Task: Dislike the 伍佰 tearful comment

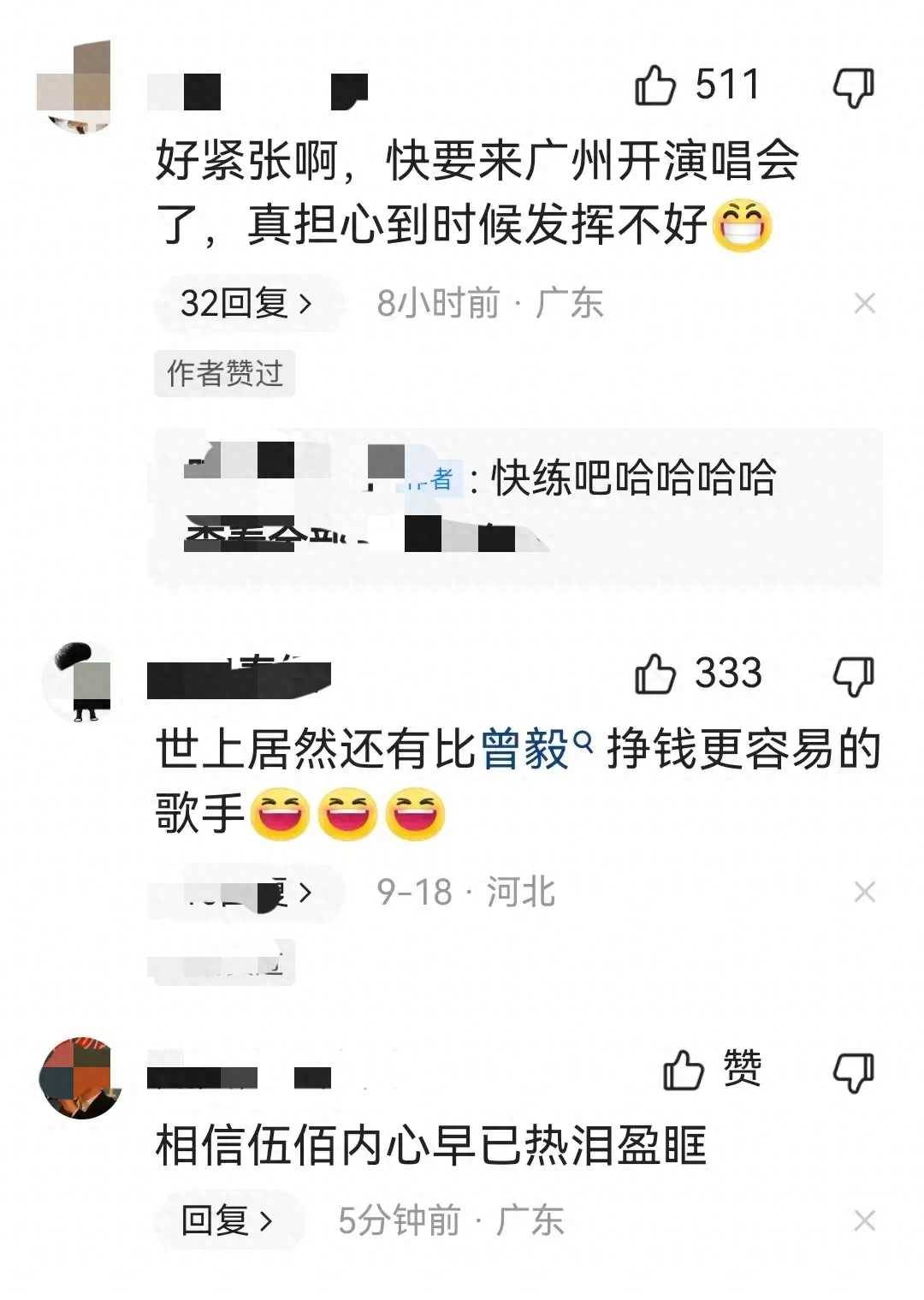Action: click(854, 1071)
